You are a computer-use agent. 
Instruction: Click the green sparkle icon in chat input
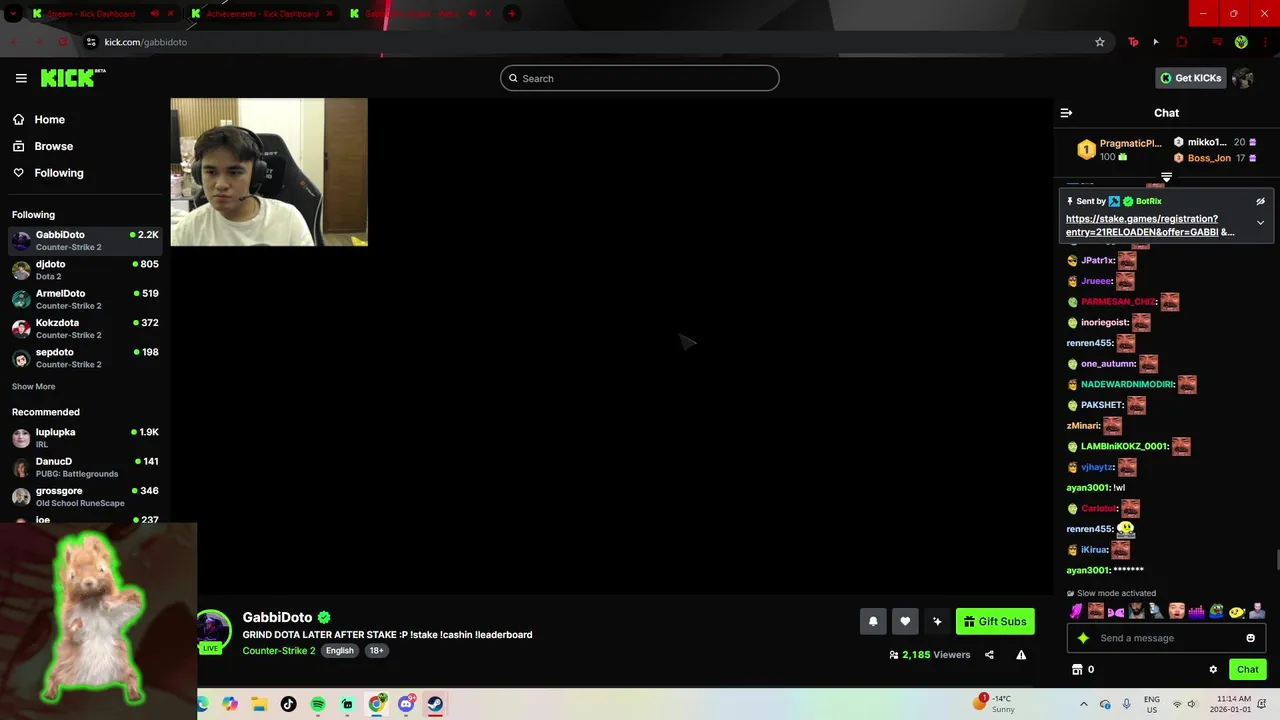1083,638
